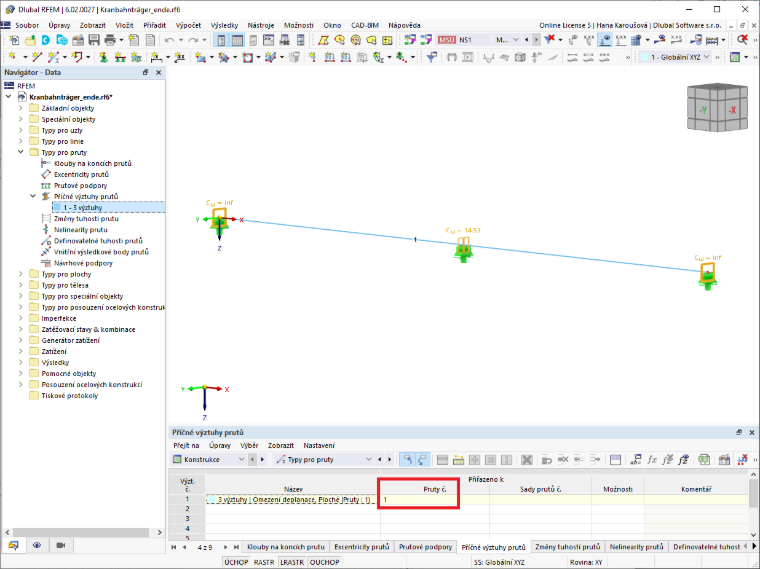Image resolution: width=760 pixels, height=569 pixels.
Task: Click the funnel filter with red X icon
Action: 549,40
